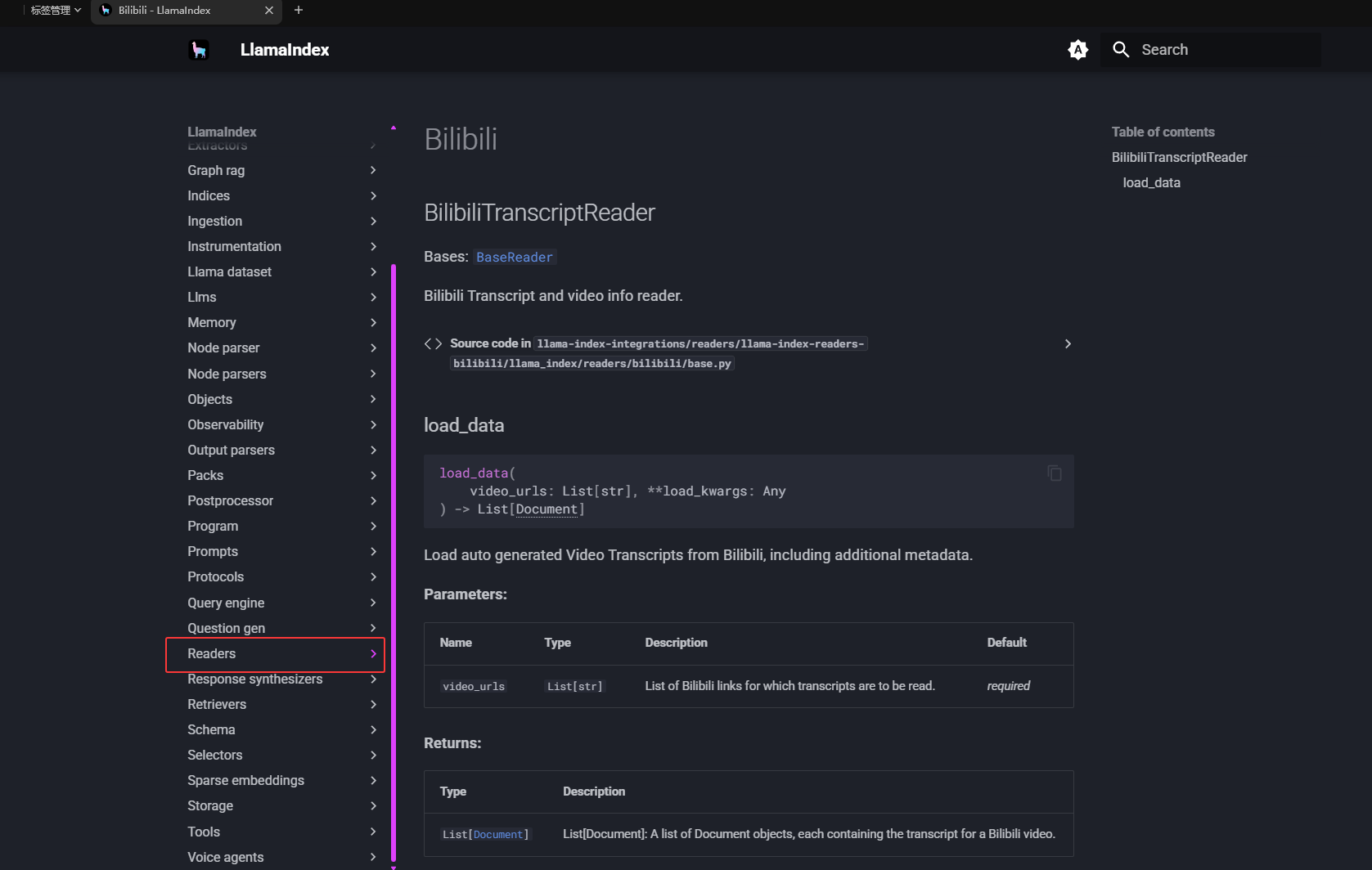
Task: Select Question gen in the sidebar
Action: 226,628
